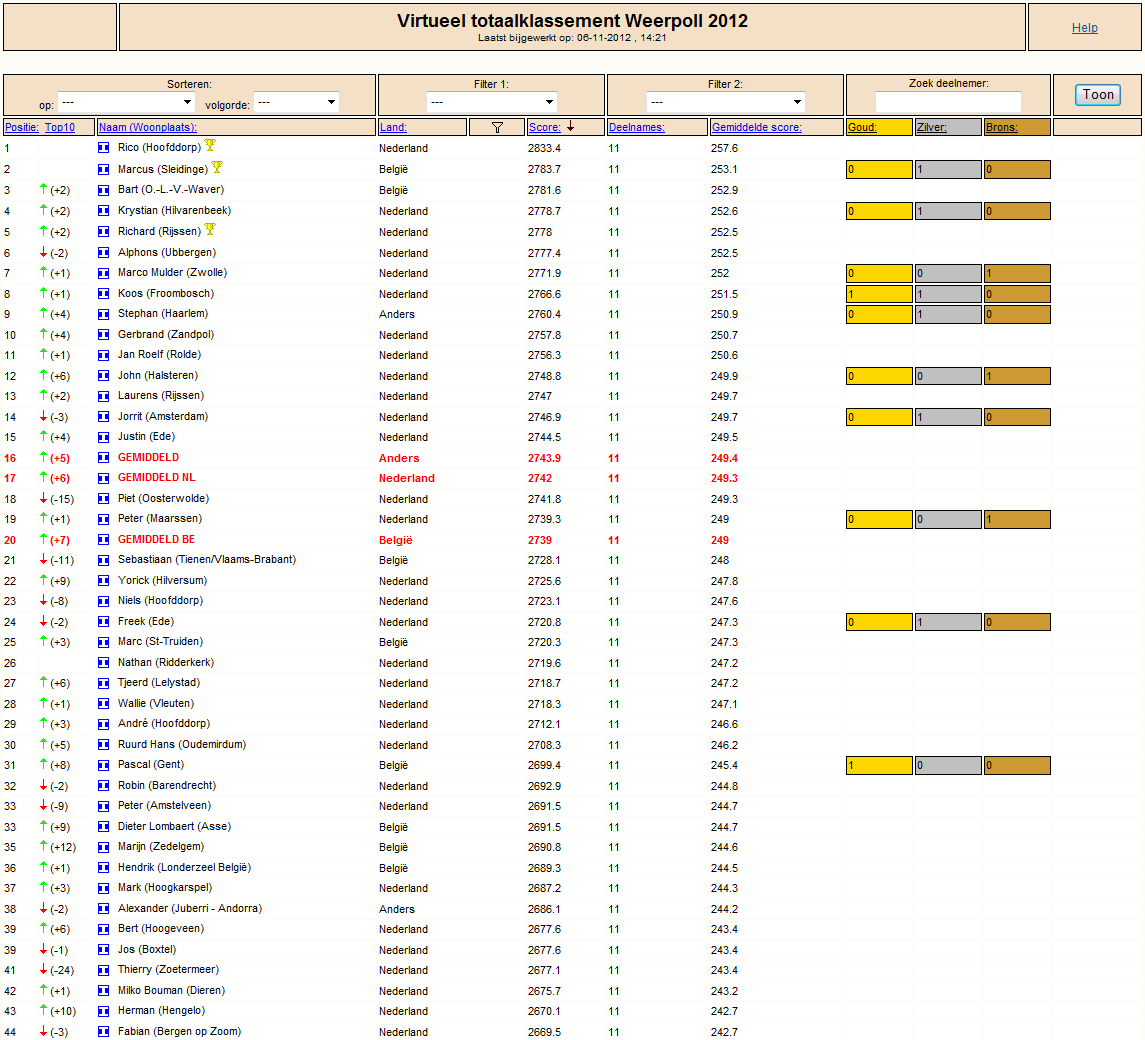Expand the Filter 1 dropdown
1145x1040 pixels.
coord(491,102)
